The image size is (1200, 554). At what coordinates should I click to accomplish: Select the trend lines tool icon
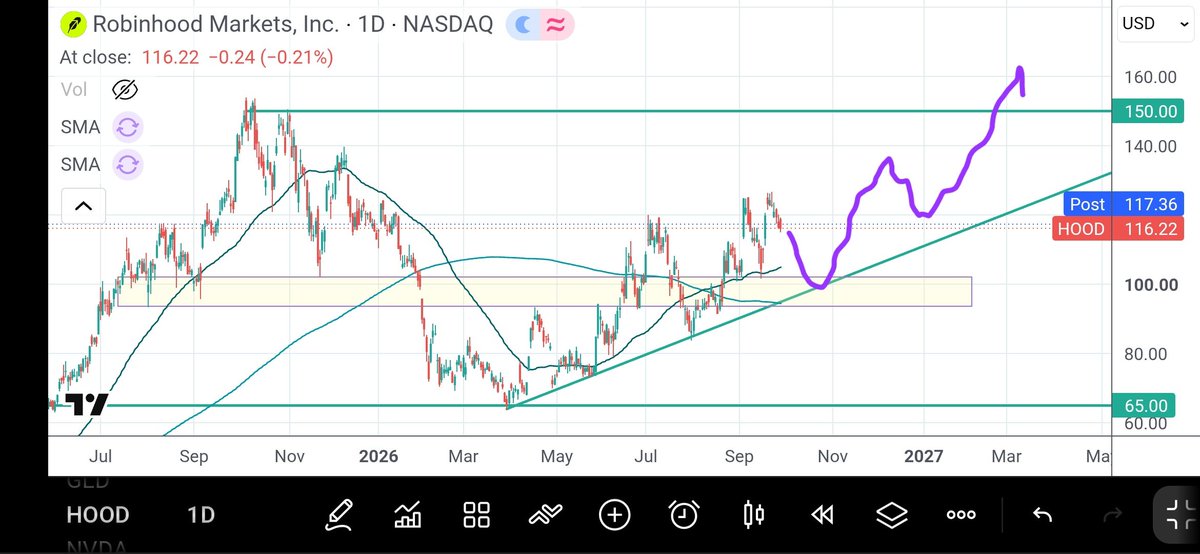545,515
